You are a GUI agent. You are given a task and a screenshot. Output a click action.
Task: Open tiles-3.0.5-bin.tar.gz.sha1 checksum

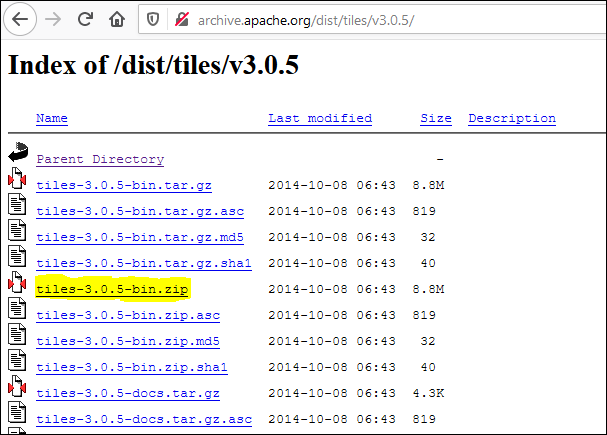144,263
